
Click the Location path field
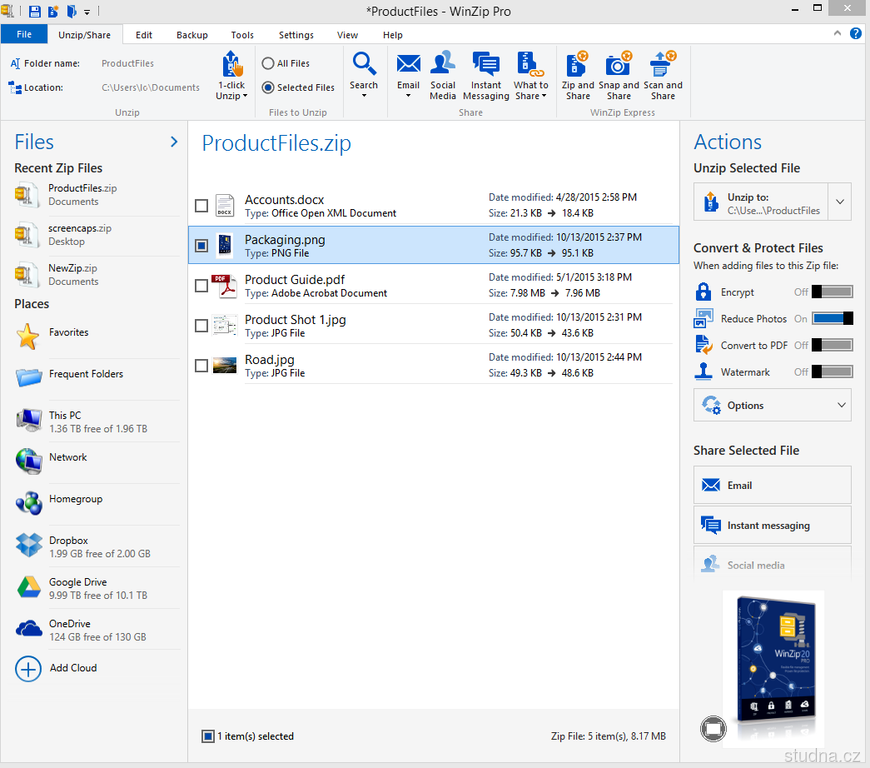pos(150,88)
